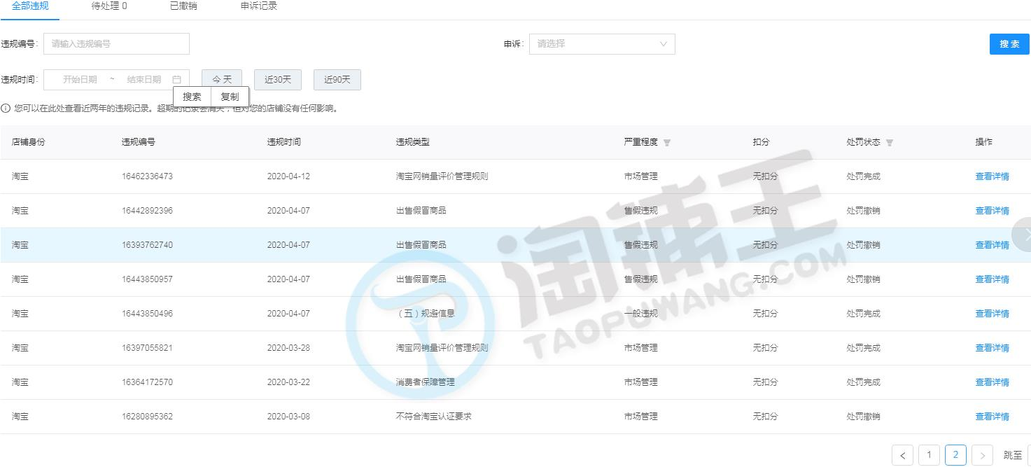1031x467 pixels.
Task: Choose 搜索 in the context popup
Action: pyautogui.click(x=192, y=97)
